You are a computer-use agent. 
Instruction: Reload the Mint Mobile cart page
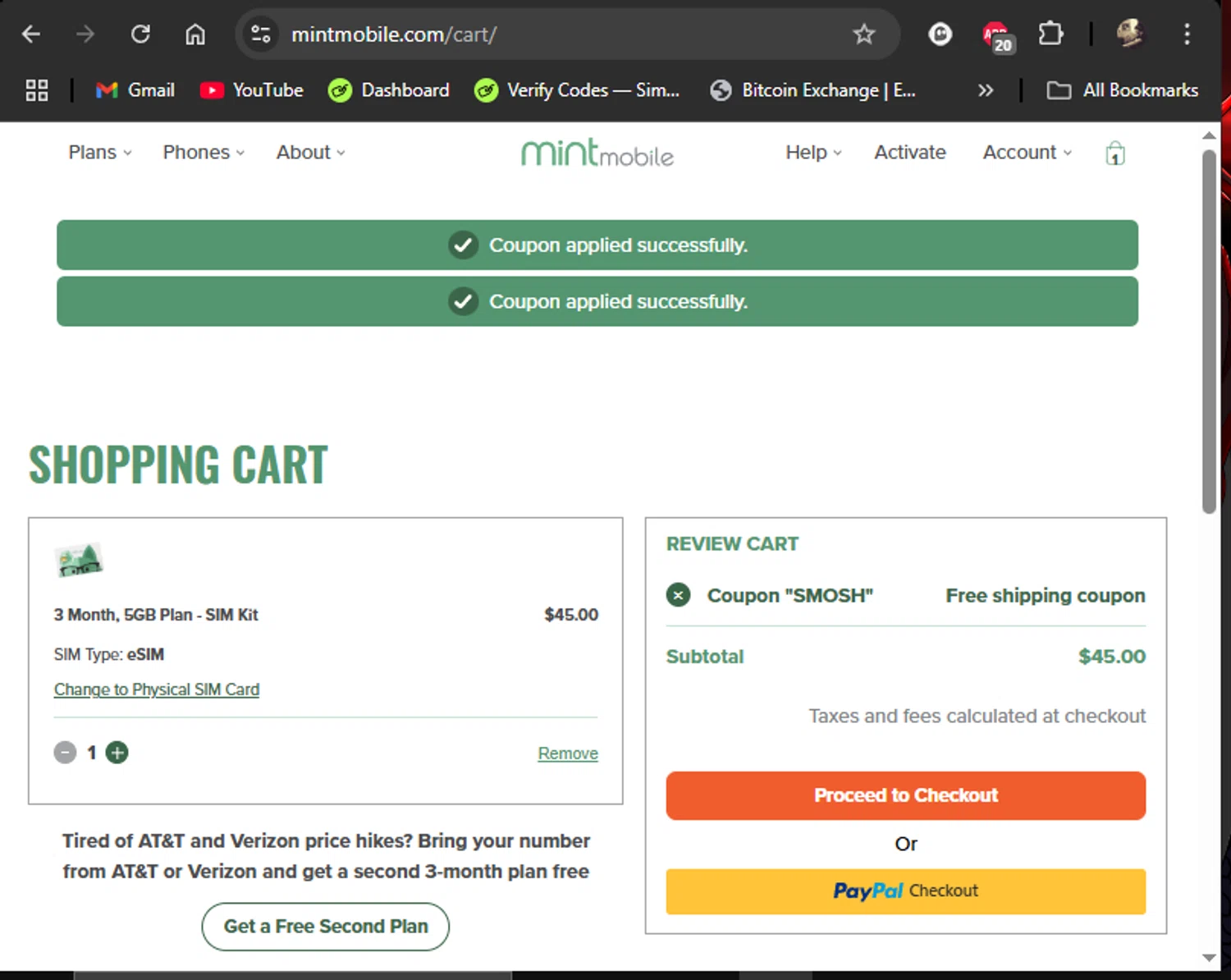[x=140, y=34]
